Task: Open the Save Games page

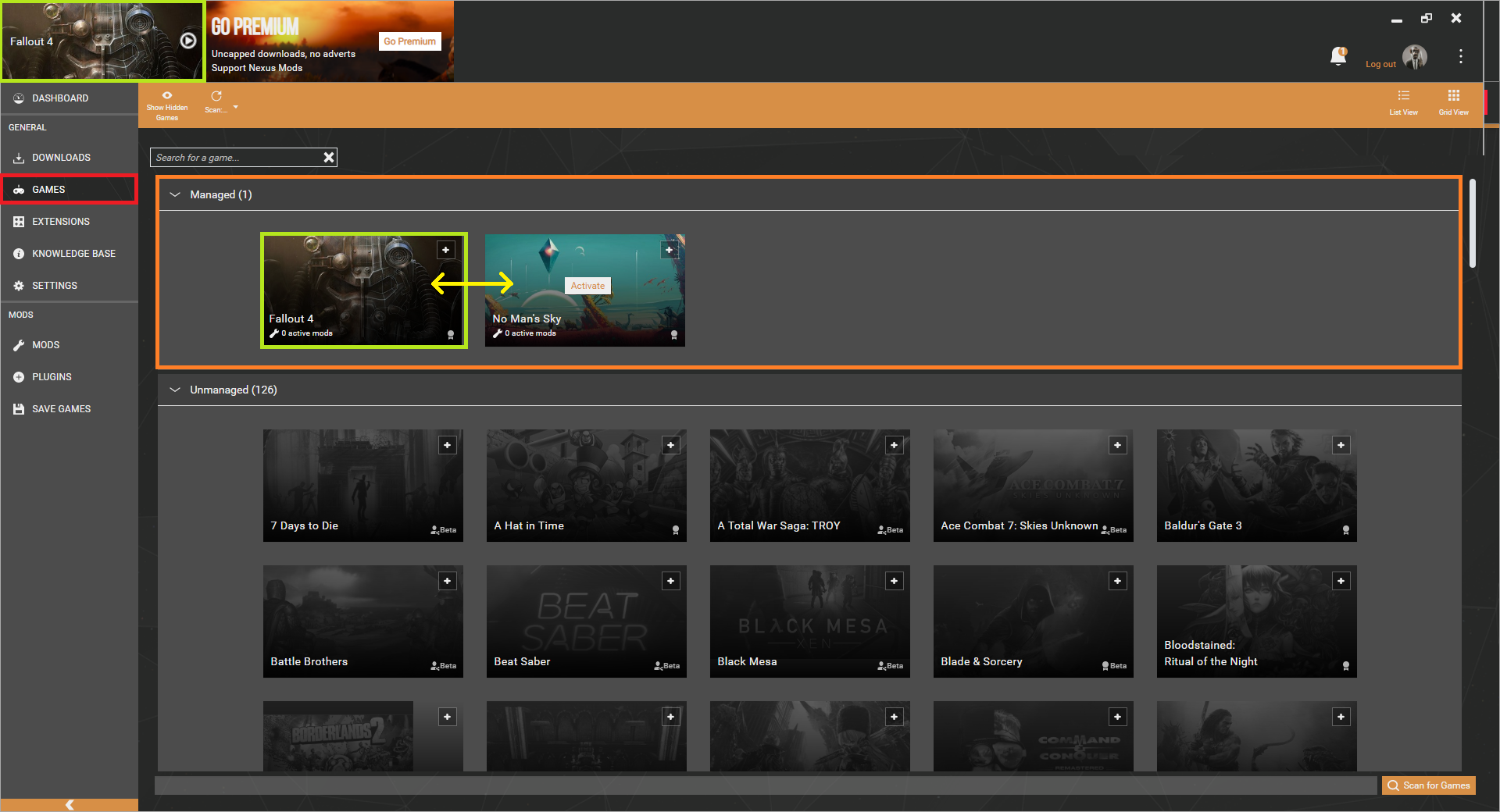Action: pyautogui.click(x=70, y=409)
